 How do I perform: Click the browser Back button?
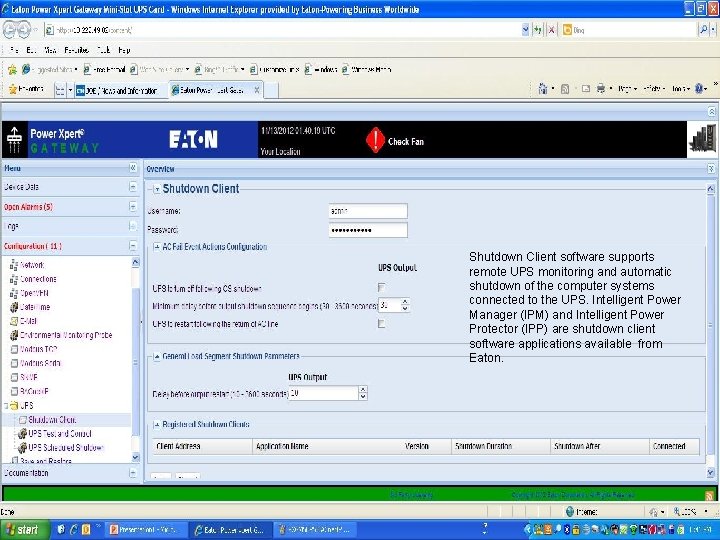(x=11, y=30)
